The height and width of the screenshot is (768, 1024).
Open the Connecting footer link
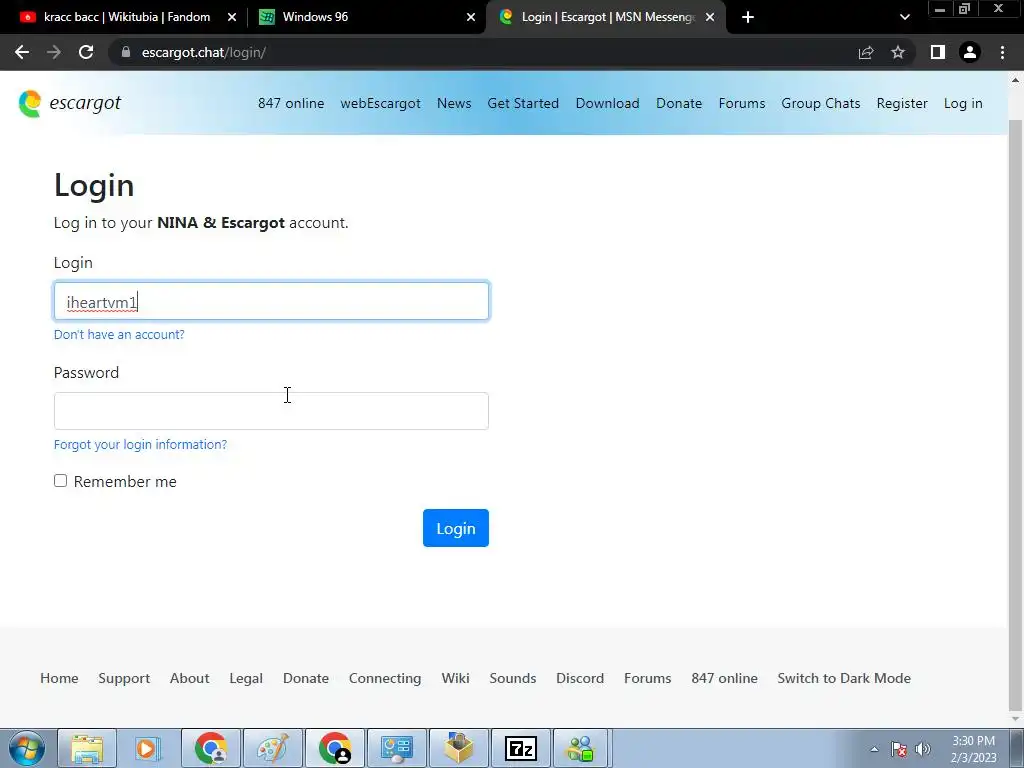pos(385,678)
